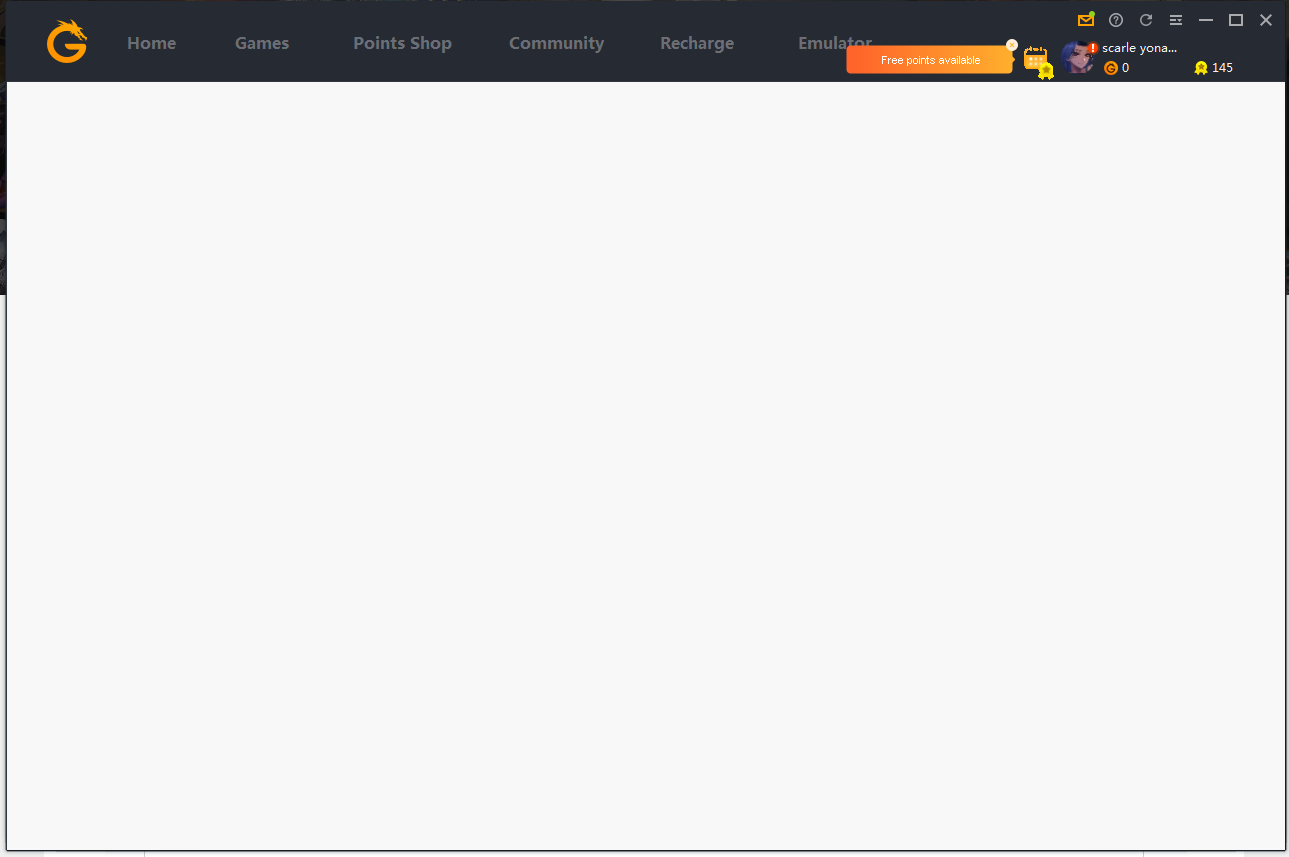The image size is (1289, 857).
Task: Click the orange G coin balance icon
Action: tap(1110, 68)
